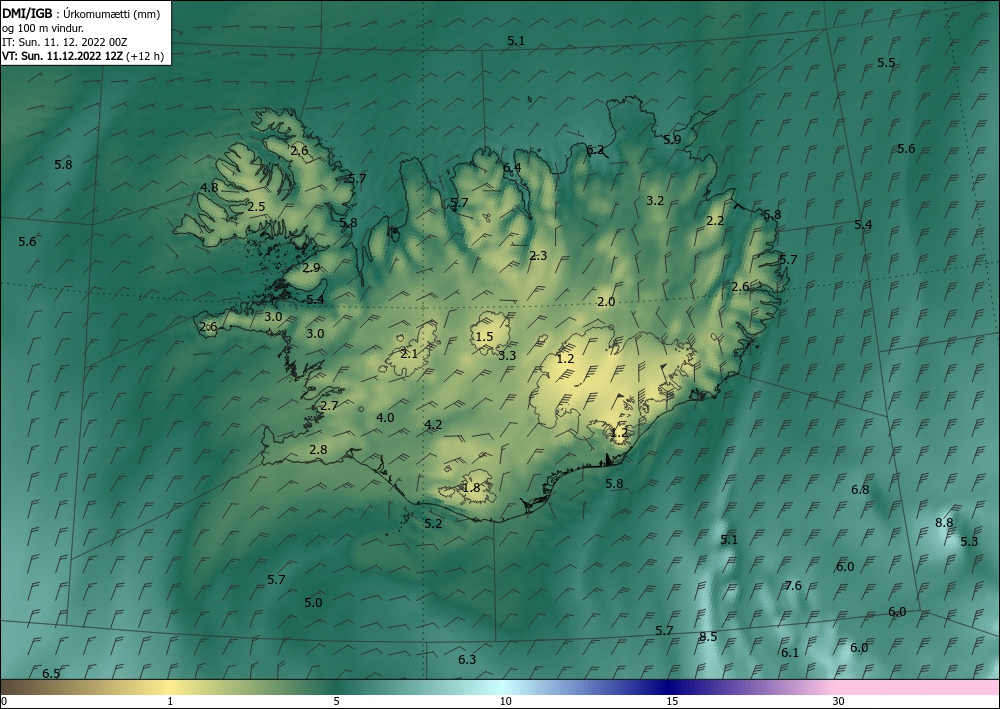
Task: Click the map value "2.3"
Action: (538, 256)
